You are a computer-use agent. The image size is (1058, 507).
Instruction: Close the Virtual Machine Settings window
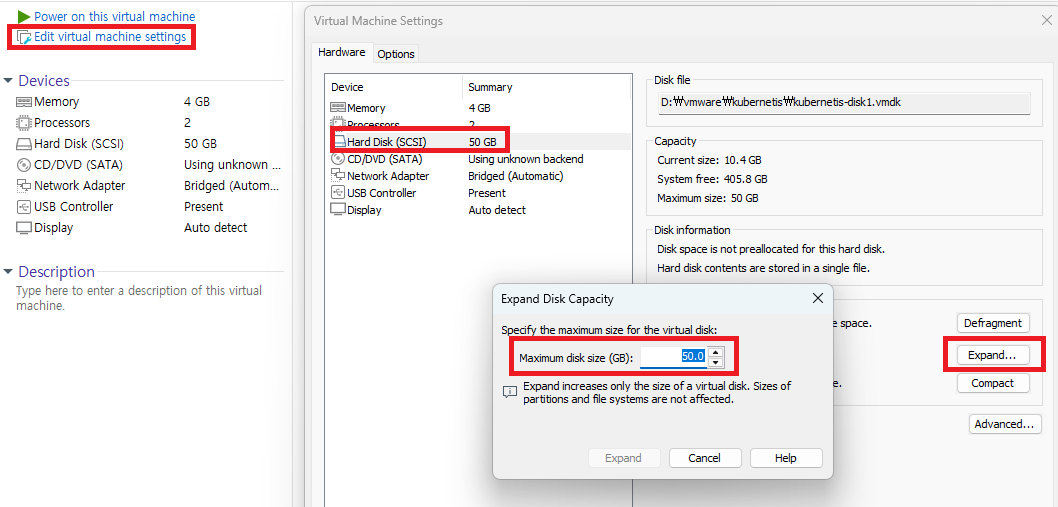[x=1047, y=20]
